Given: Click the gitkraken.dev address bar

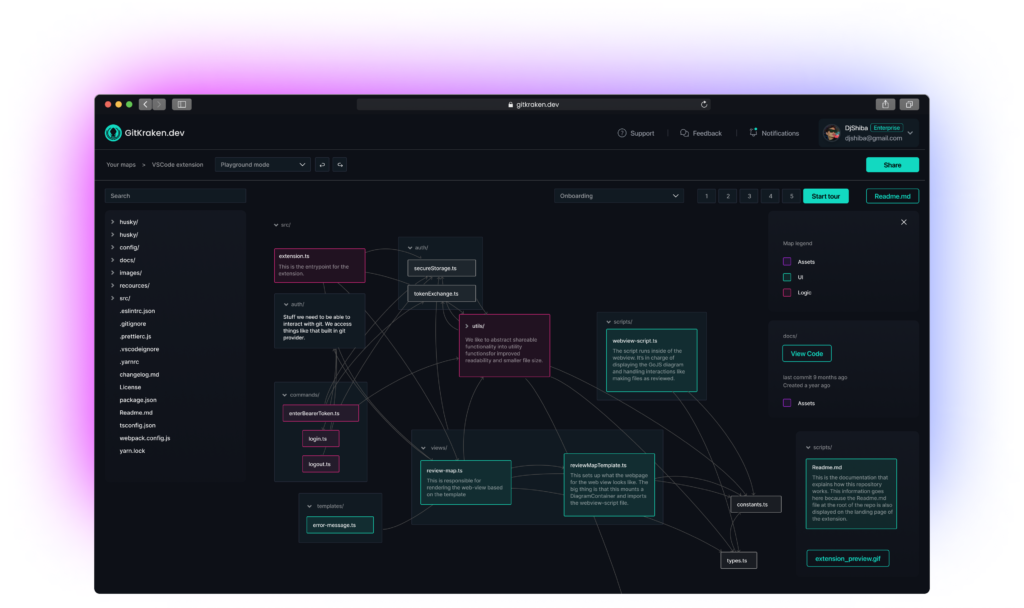Looking at the screenshot, I should tap(534, 104).
